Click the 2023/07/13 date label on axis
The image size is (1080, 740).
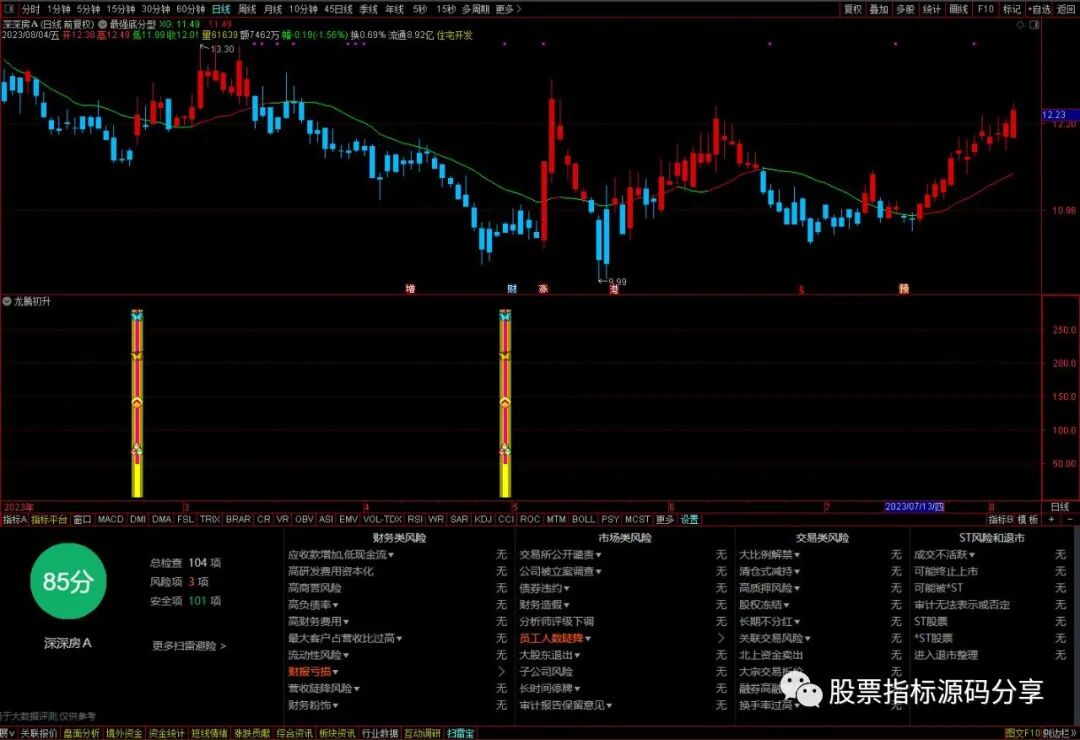[x=914, y=506]
